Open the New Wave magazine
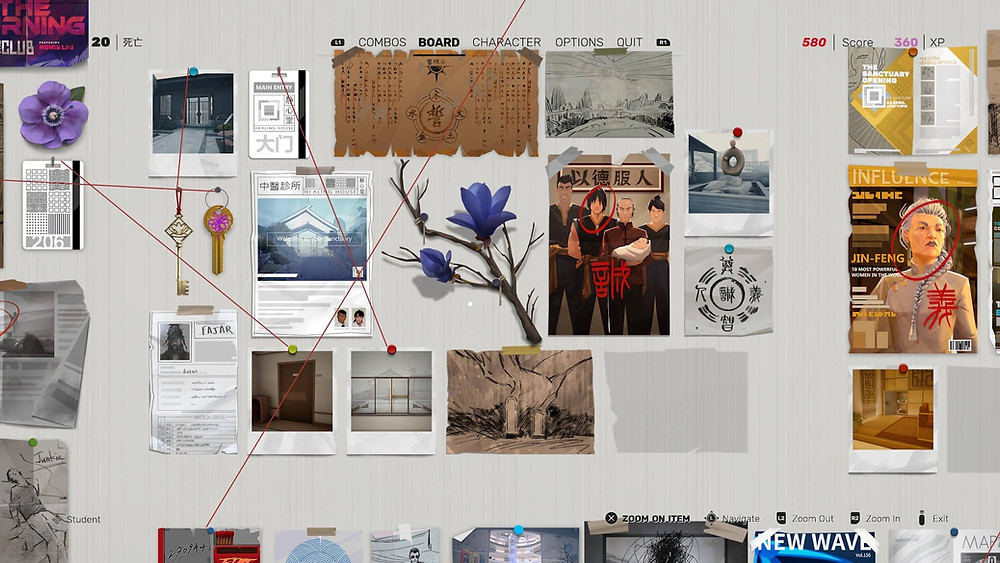1000x563 pixels. [814, 546]
